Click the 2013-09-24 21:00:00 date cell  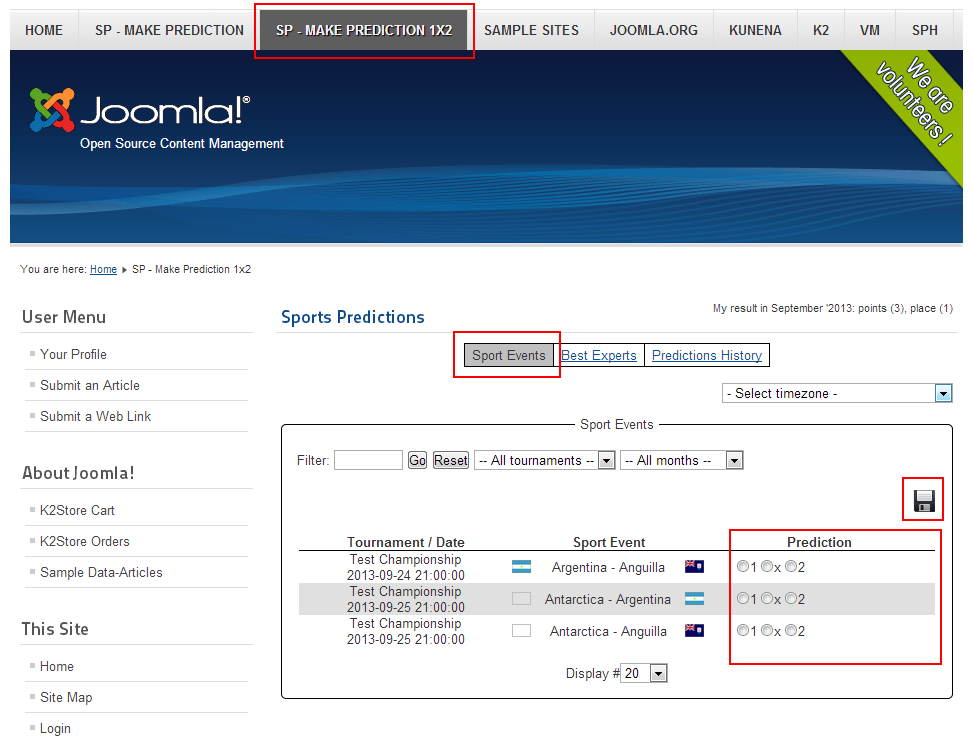406,575
